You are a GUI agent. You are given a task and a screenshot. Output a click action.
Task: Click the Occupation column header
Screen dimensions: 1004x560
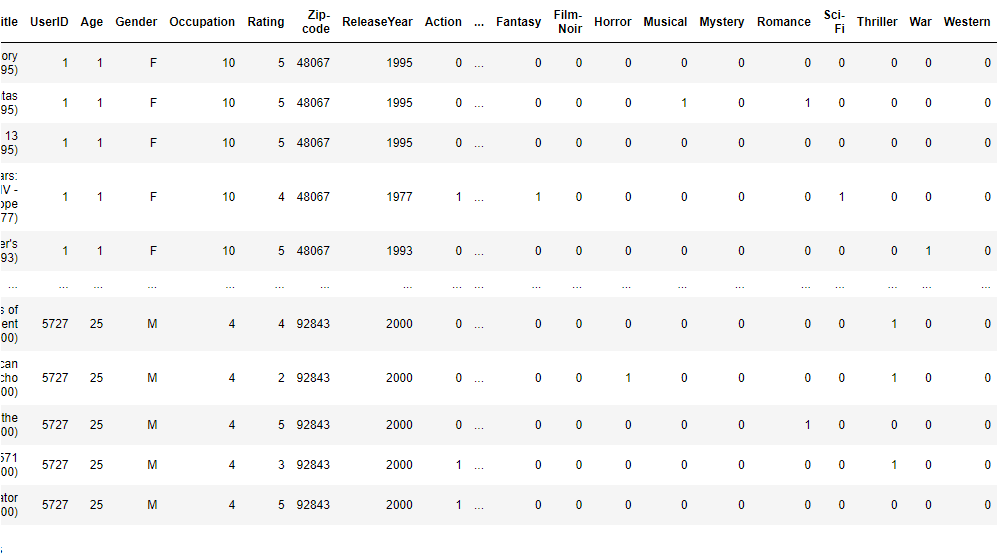202,22
